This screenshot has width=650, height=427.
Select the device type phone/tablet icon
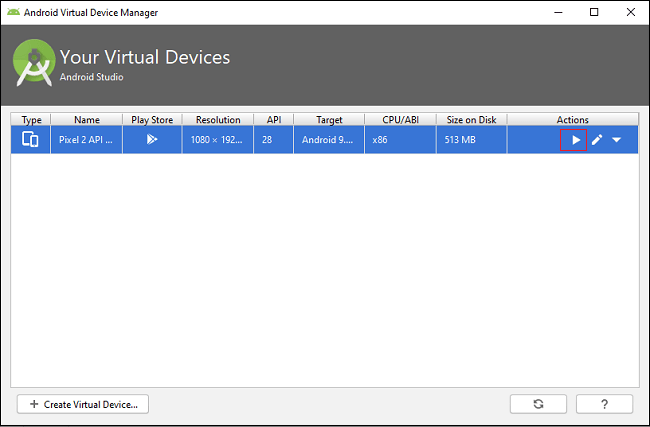(x=30, y=140)
